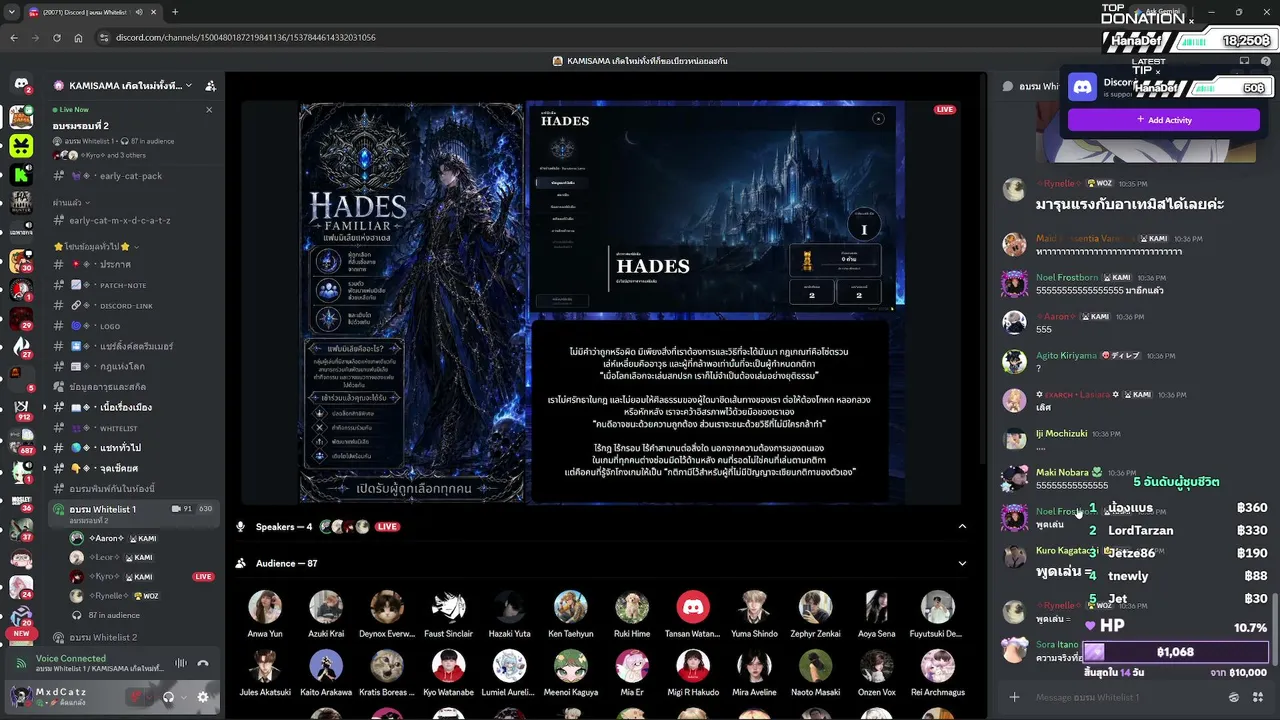Click the '87 in audience' row in channel list
This screenshot has width=1280, height=720.
(140, 615)
